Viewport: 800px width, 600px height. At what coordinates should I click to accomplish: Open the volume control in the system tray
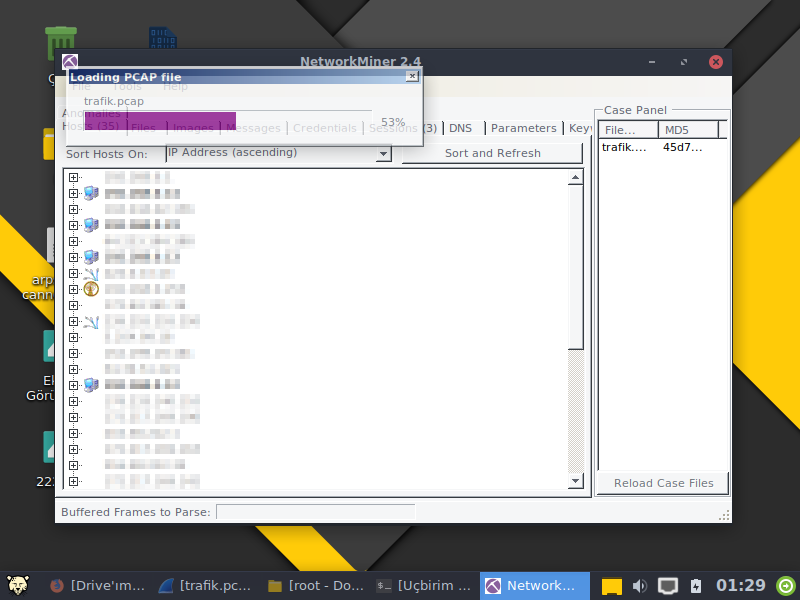(639, 586)
